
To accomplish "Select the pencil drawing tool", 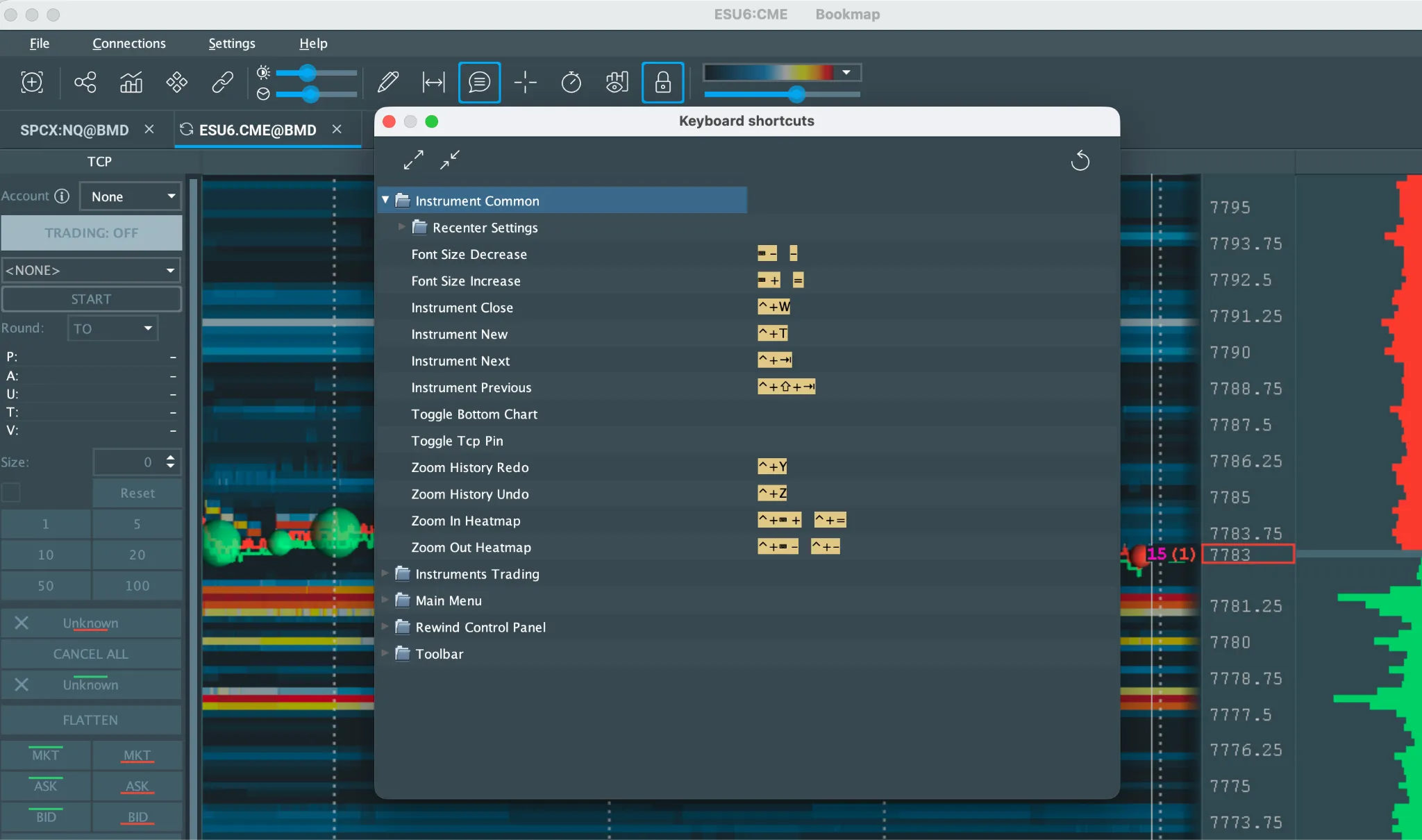I will 388,82.
